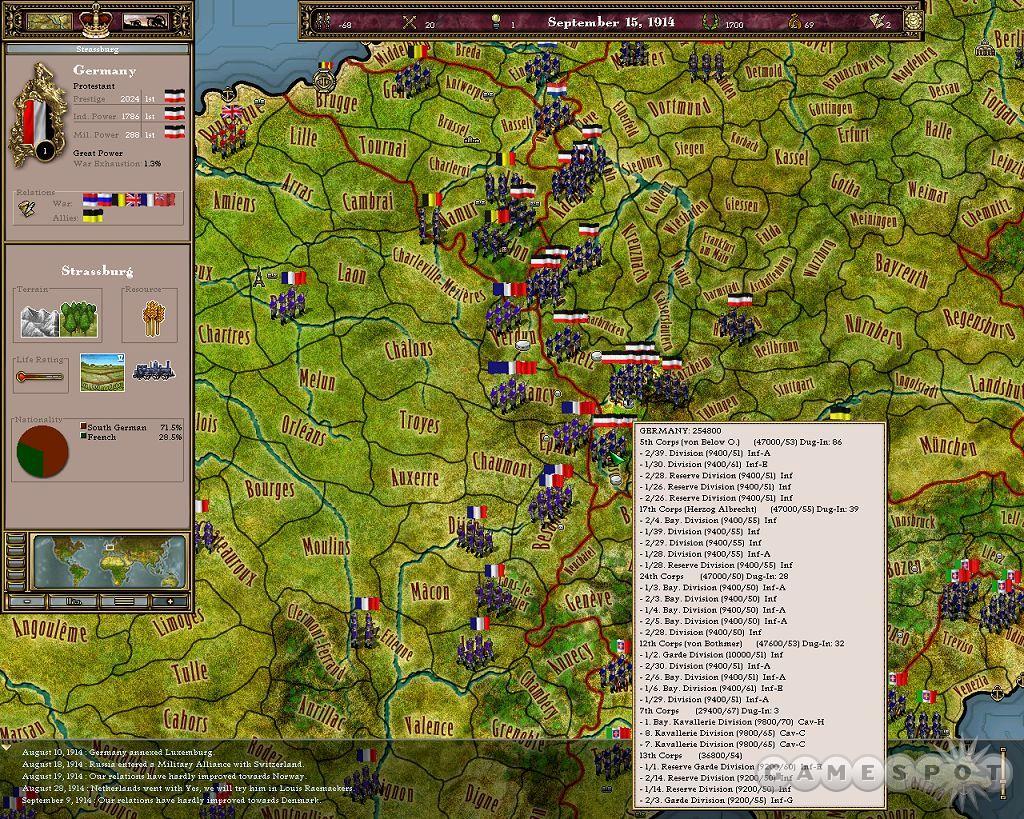The height and width of the screenshot is (819, 1024).
Task: Click the manpower soldiers icon in top bar
Action: point(323,22)
